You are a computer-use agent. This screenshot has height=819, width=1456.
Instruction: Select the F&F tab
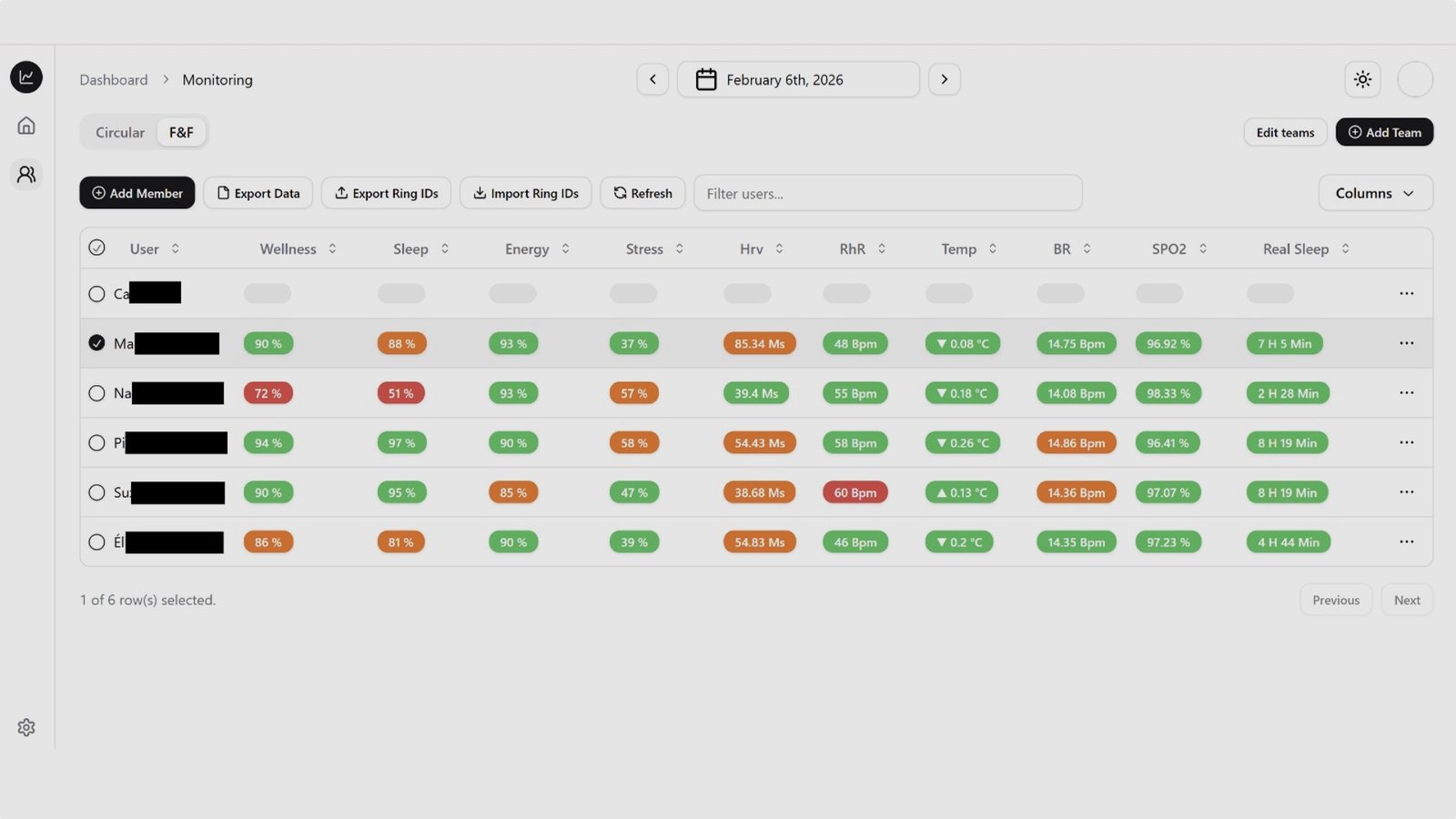click(181, 132)
